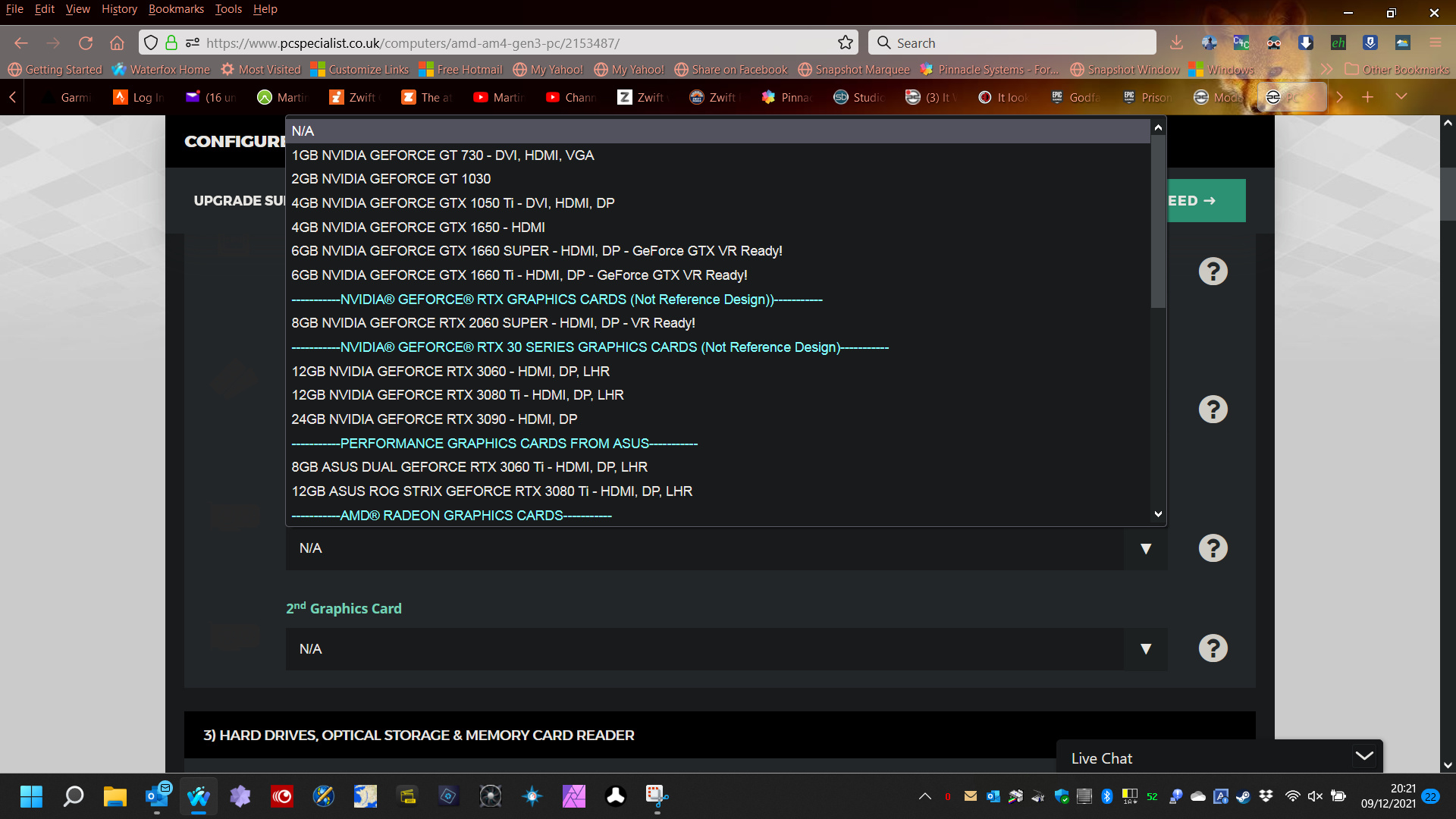Screen dimensions: 1456x819
Task: Click the second question mark help icon
Action: pos(1213,409)
